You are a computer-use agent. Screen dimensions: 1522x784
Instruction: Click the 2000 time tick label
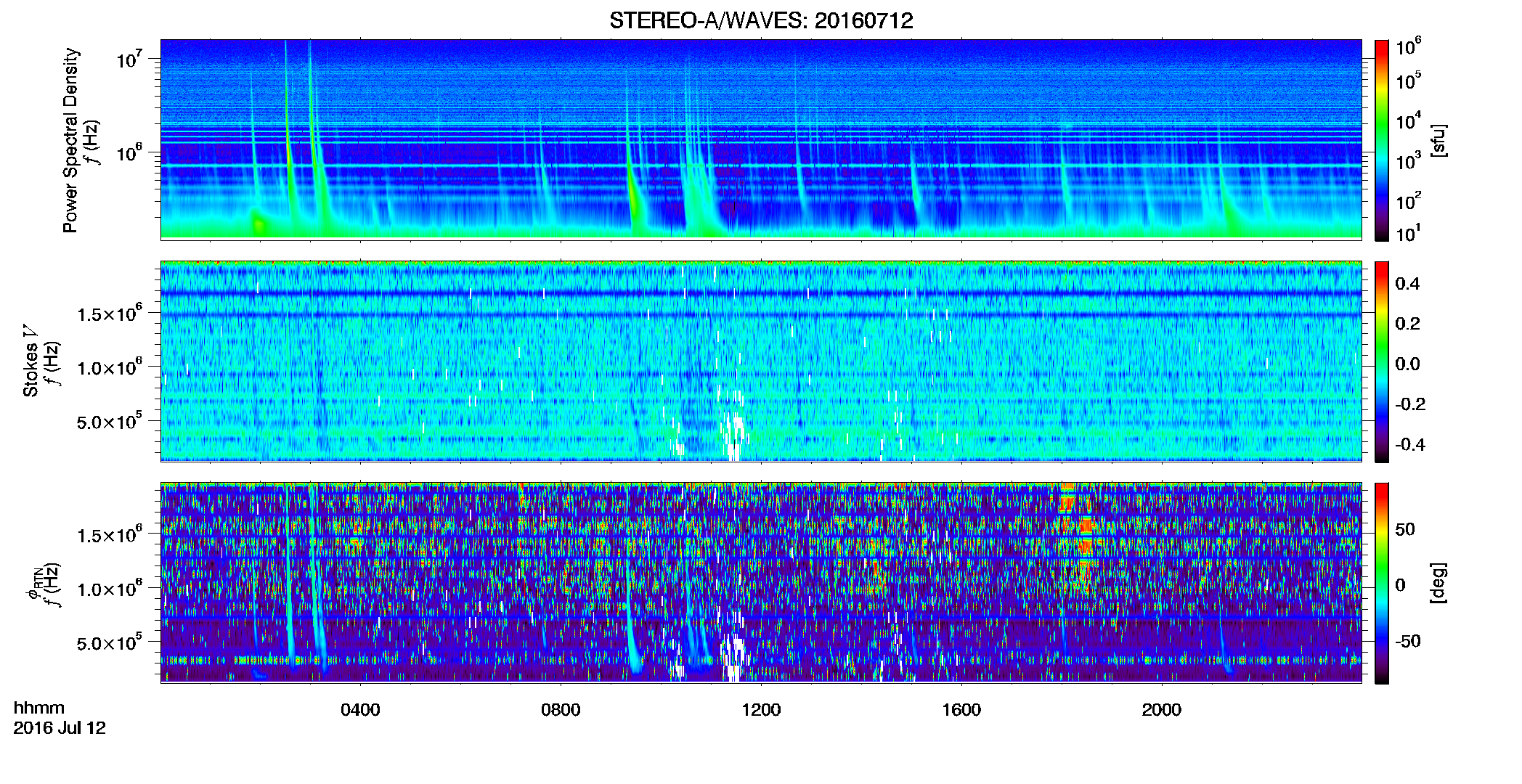(x=1162, y=709)
